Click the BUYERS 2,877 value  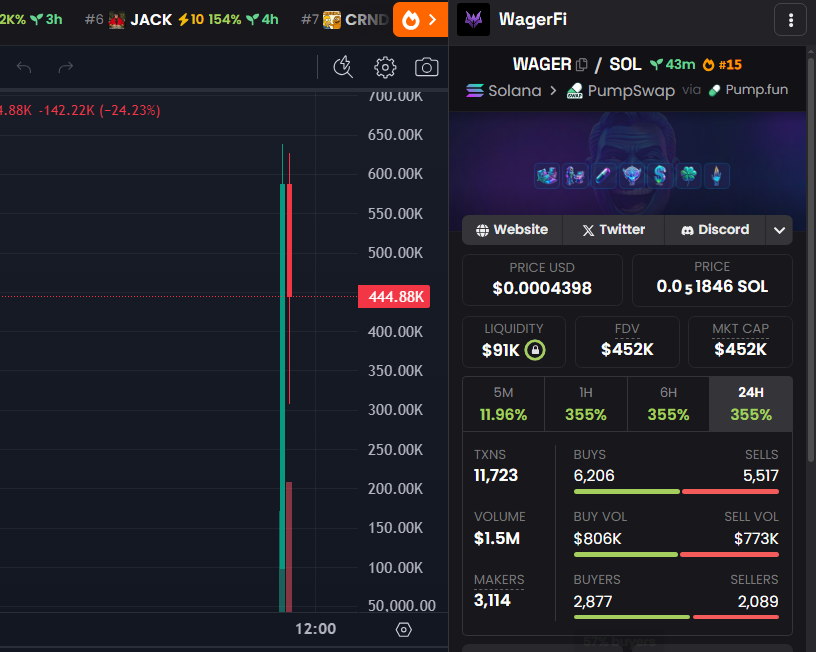point(593,602)
